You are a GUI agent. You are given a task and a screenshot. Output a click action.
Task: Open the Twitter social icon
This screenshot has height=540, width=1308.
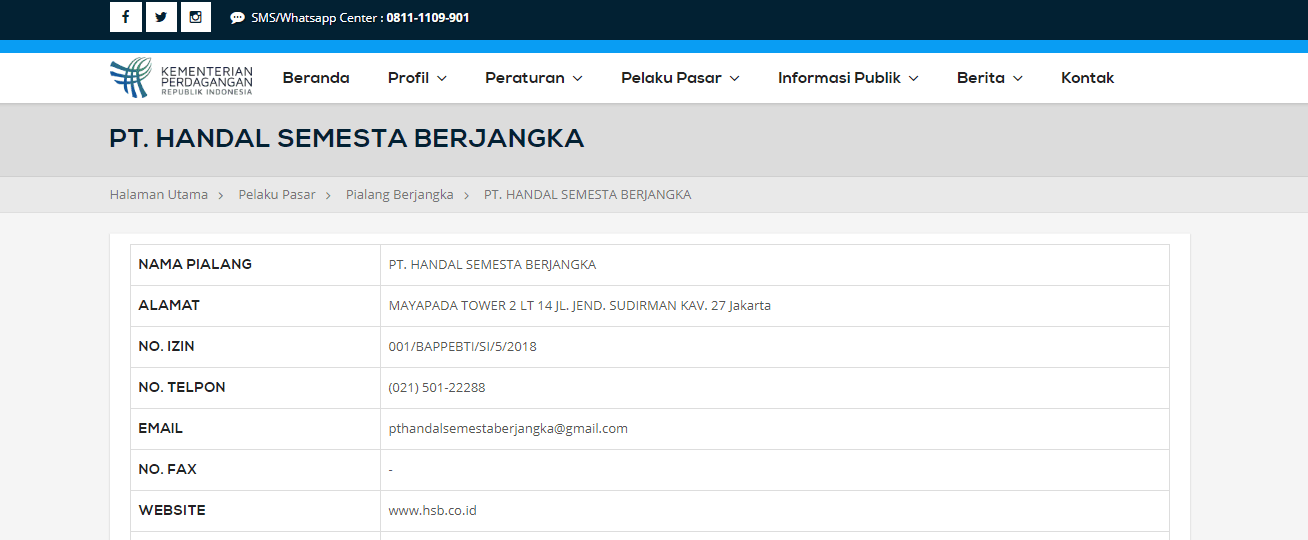pos(161,17)
